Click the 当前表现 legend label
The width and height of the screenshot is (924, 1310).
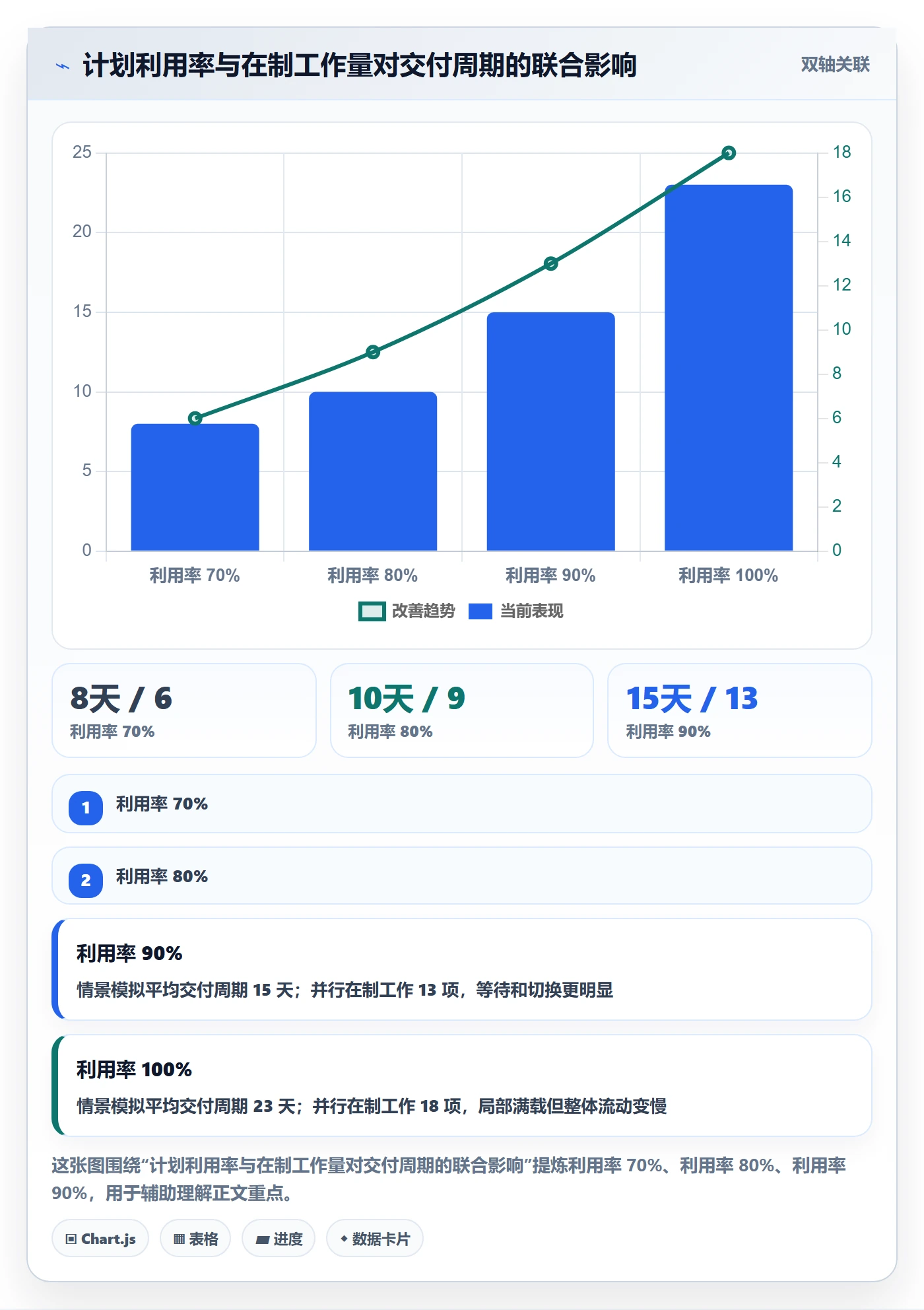click(532, 611)
